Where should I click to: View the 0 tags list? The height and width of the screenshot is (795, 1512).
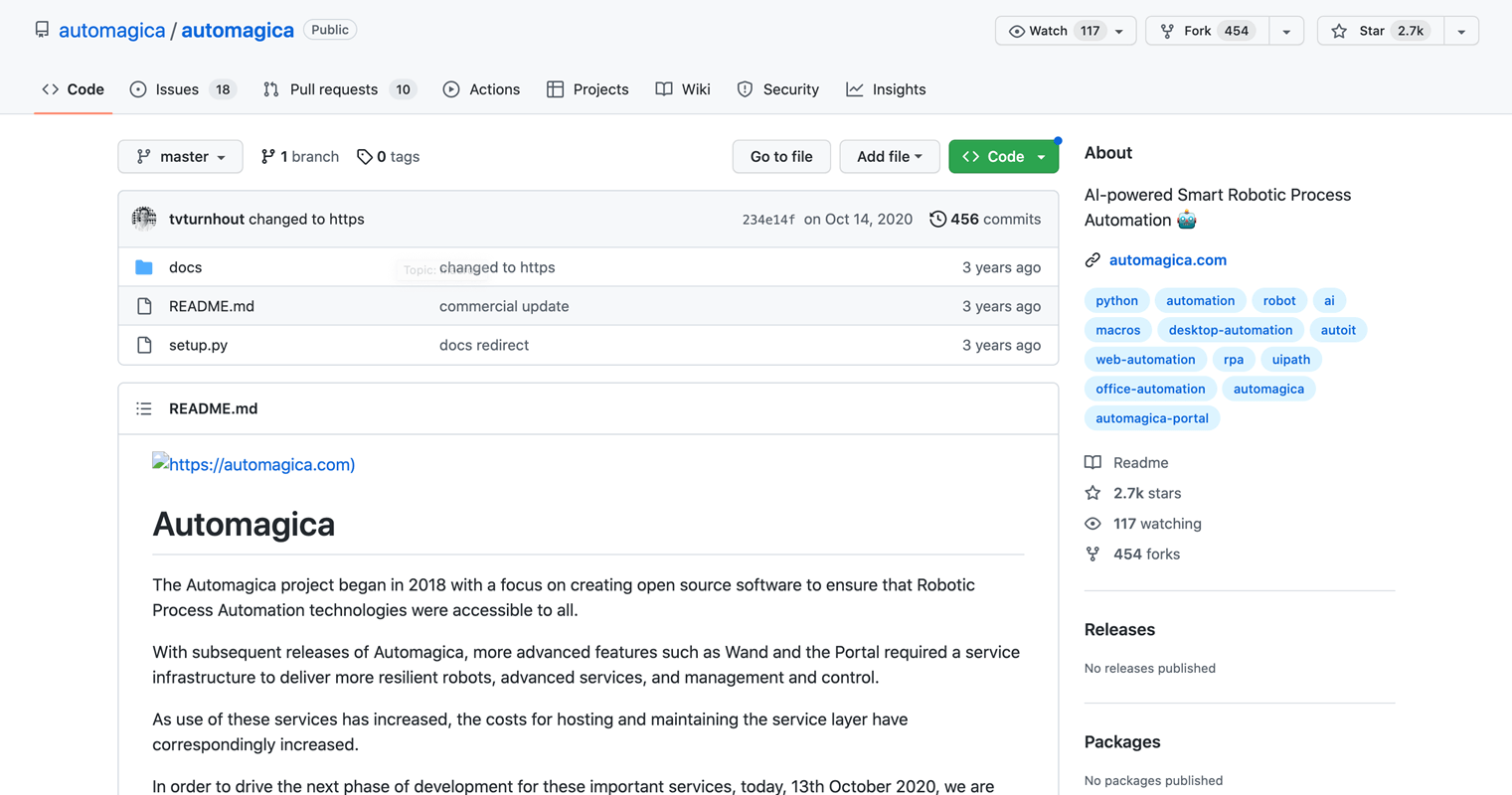[x=389, y=156]
